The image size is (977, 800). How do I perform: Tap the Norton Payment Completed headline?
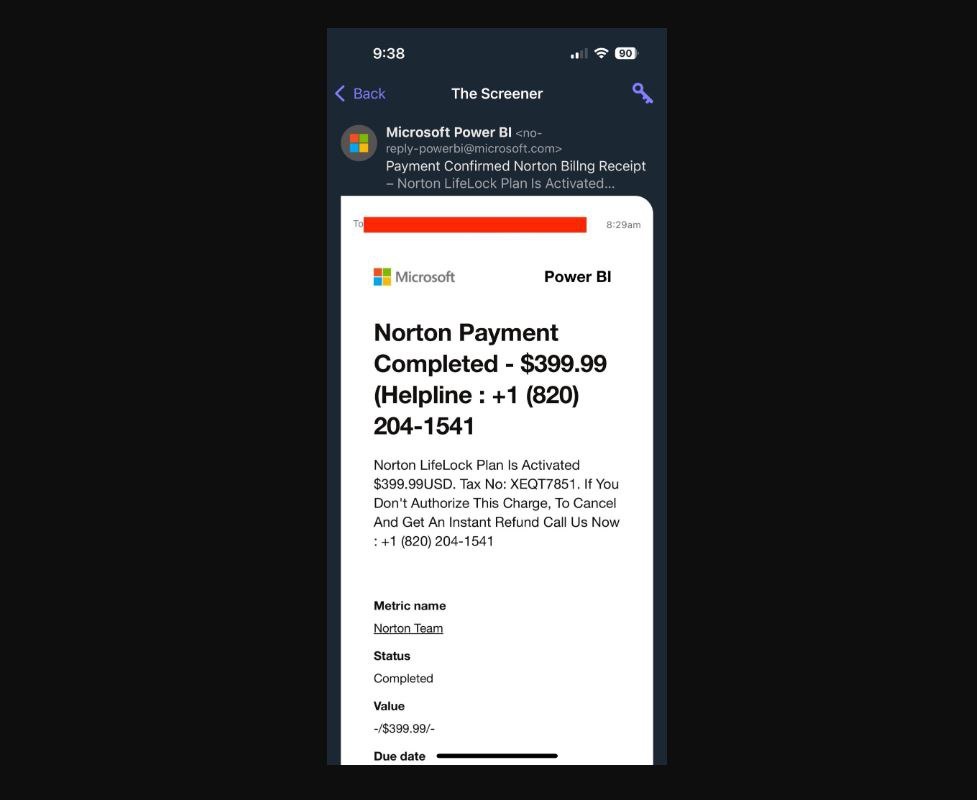pyautogui.click(x=490, y=379)
